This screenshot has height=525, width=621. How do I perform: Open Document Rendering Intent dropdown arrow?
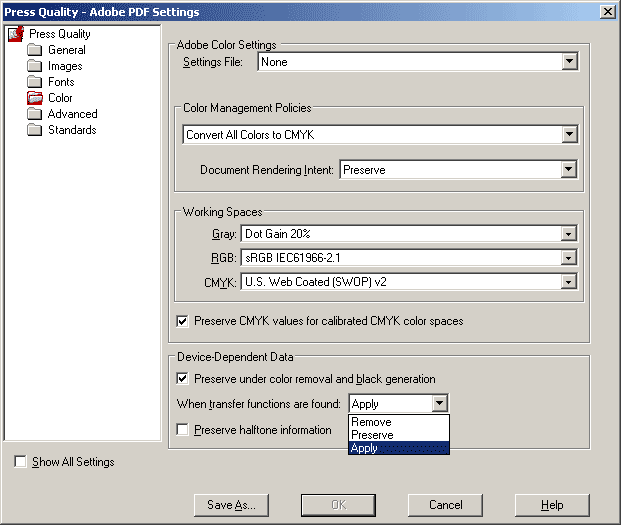569,169
